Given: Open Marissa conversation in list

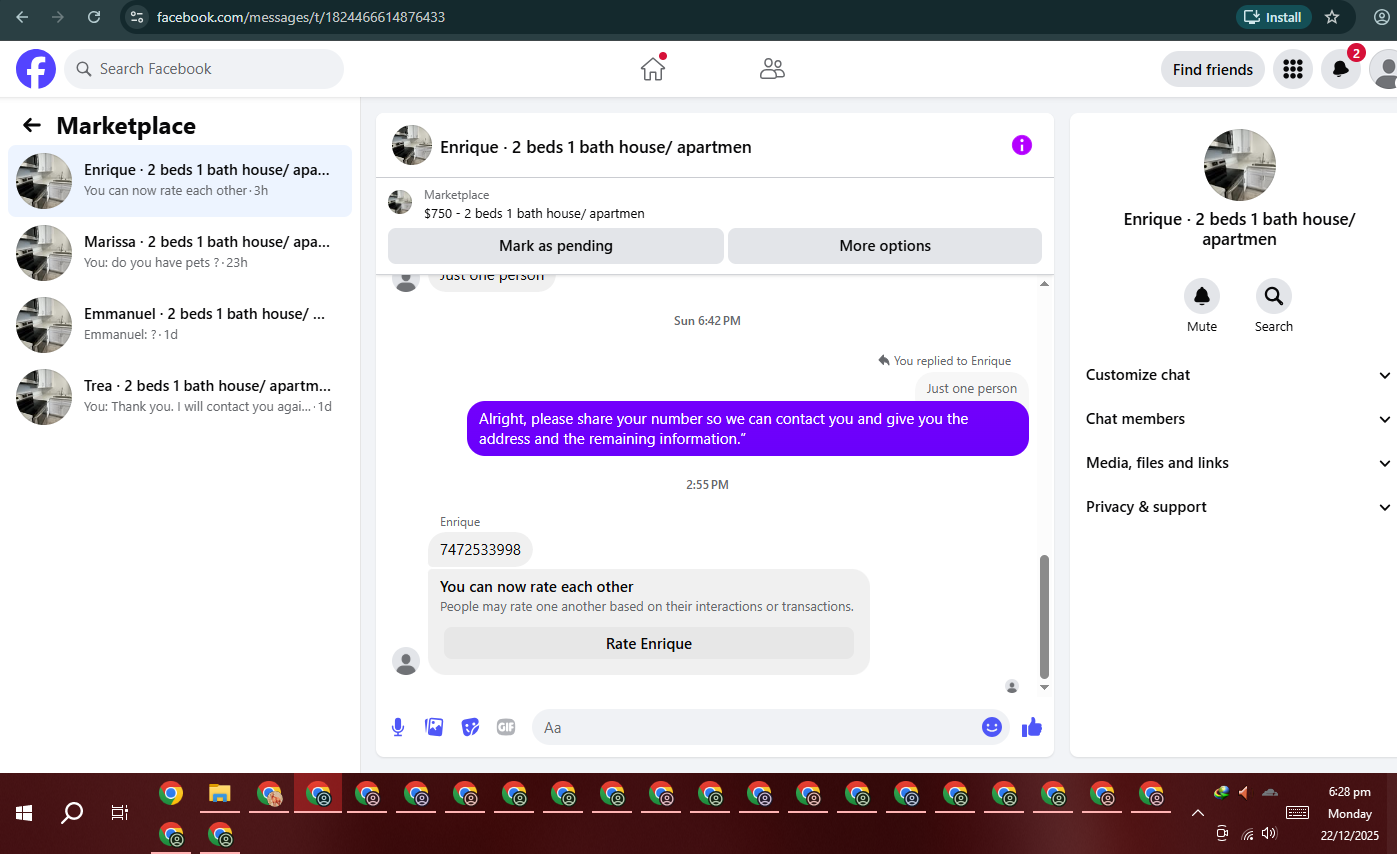Looking at the screenshot, I should [180, 253].
